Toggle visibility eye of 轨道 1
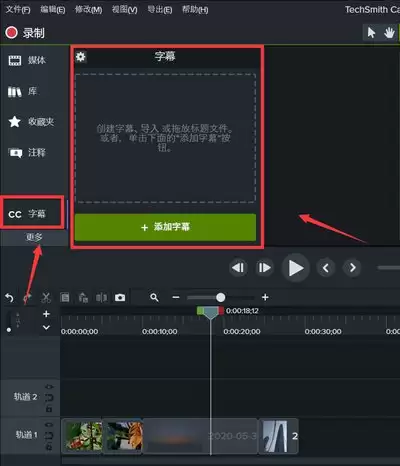 49,425
